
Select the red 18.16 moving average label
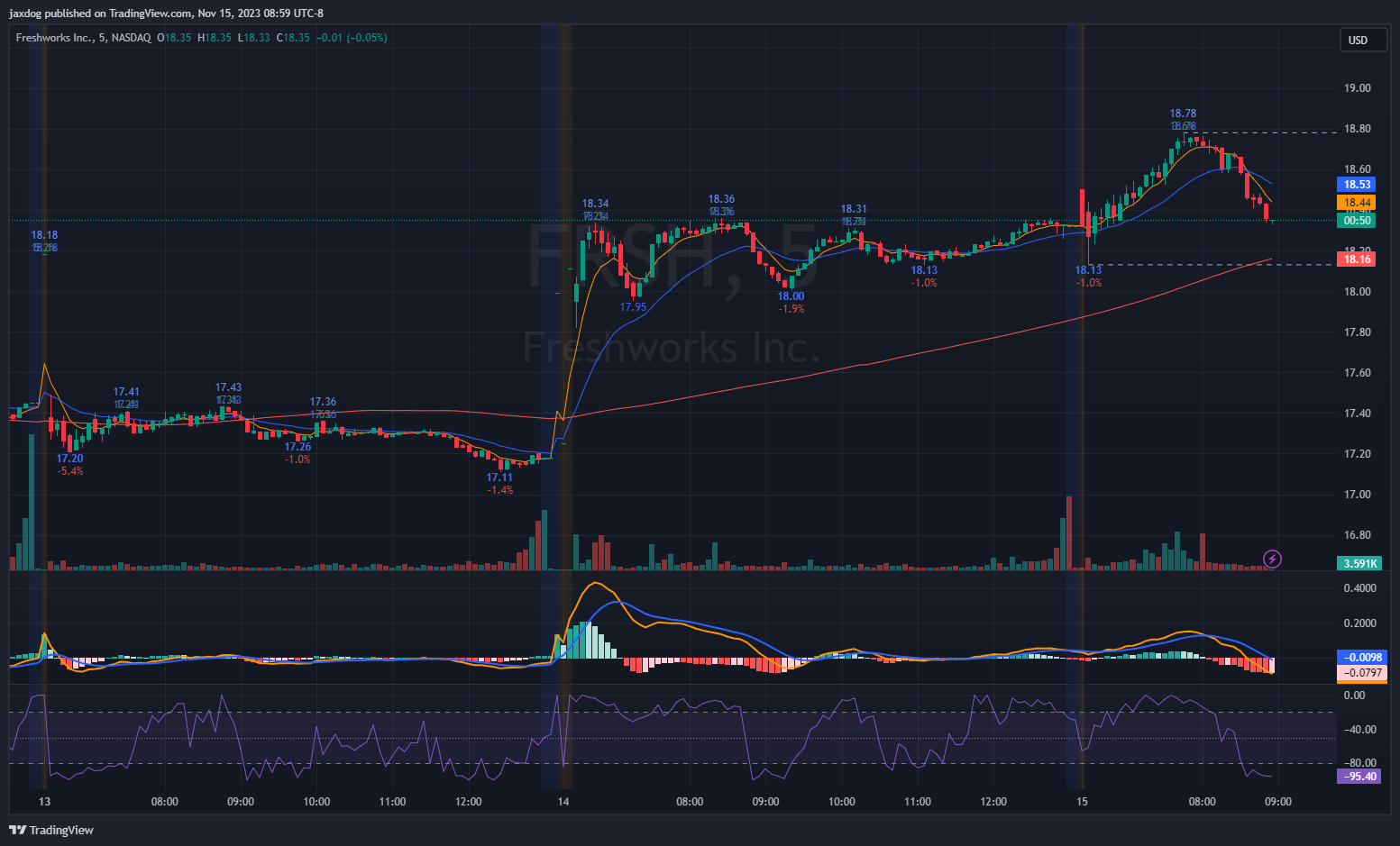[1358, 259]
